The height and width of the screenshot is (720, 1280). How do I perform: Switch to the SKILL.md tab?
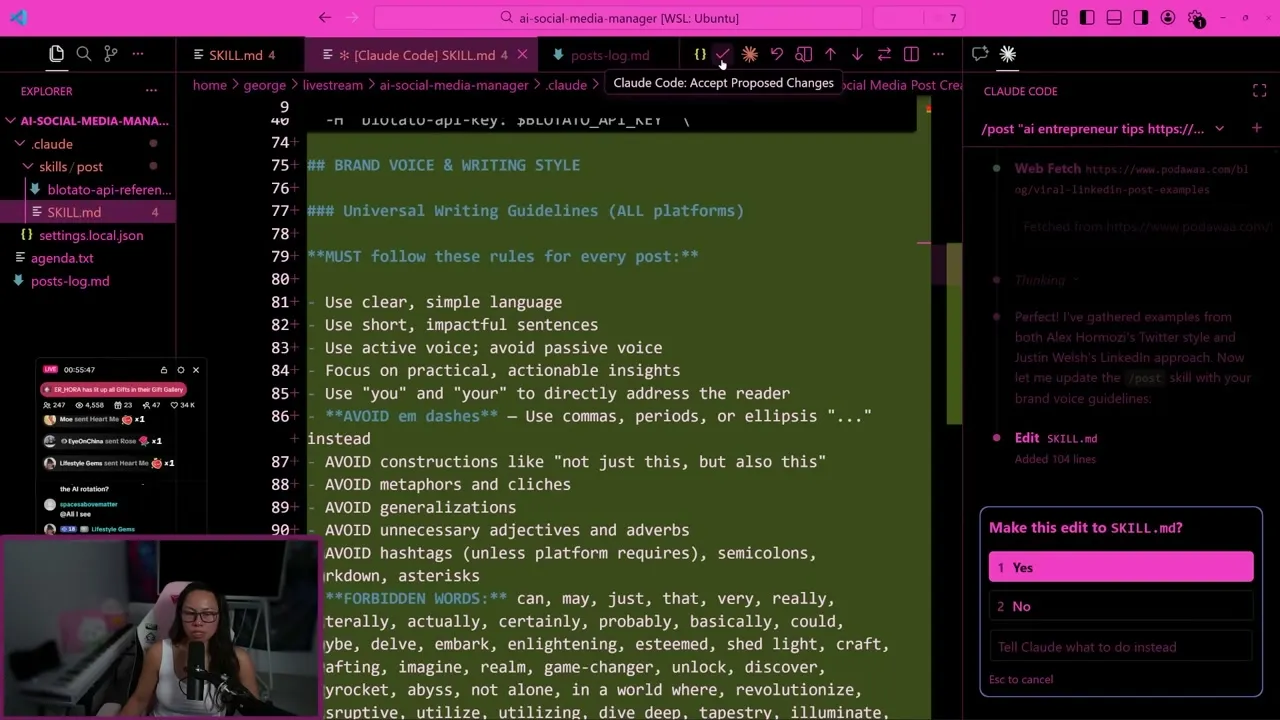point(235,55)
